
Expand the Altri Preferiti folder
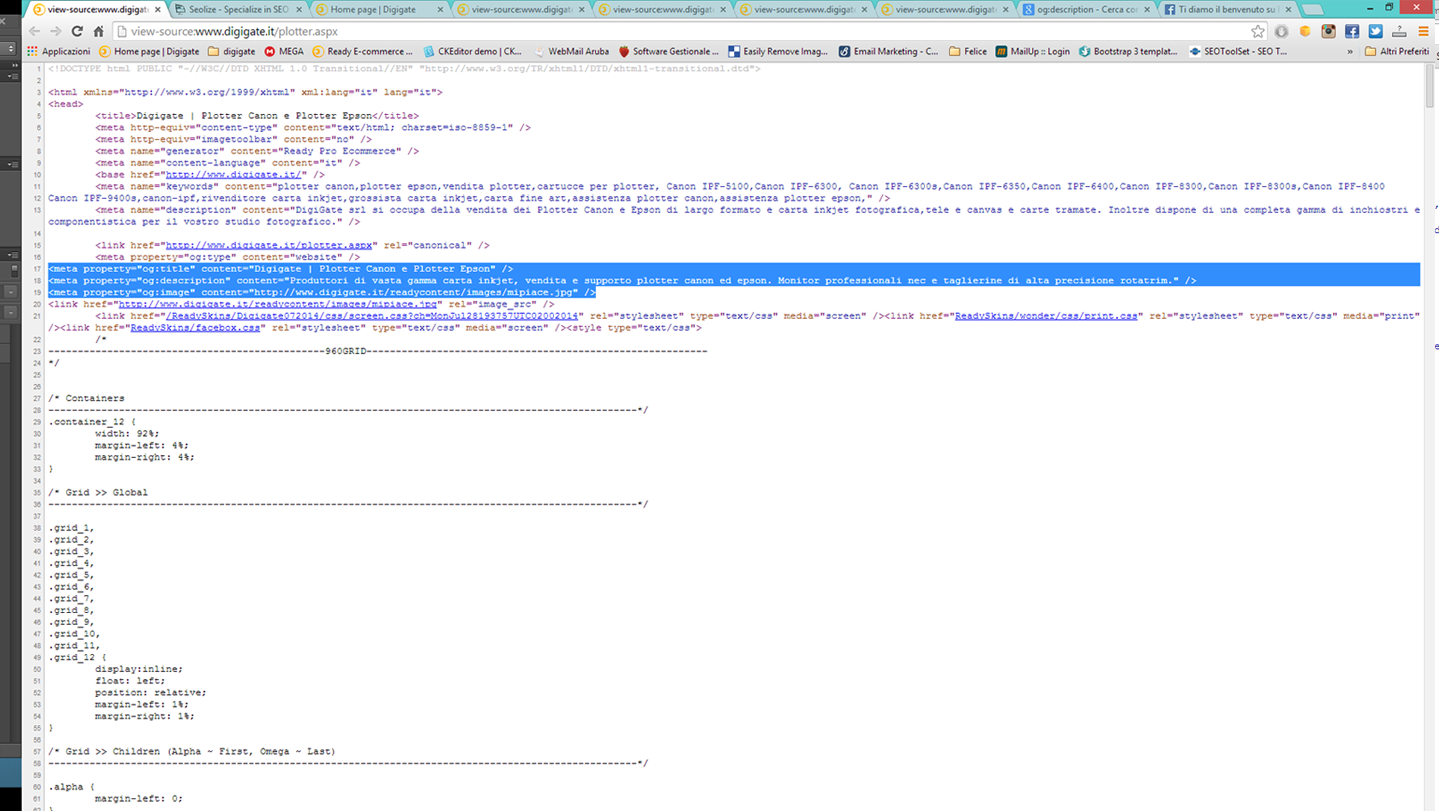pos(1397,51)
